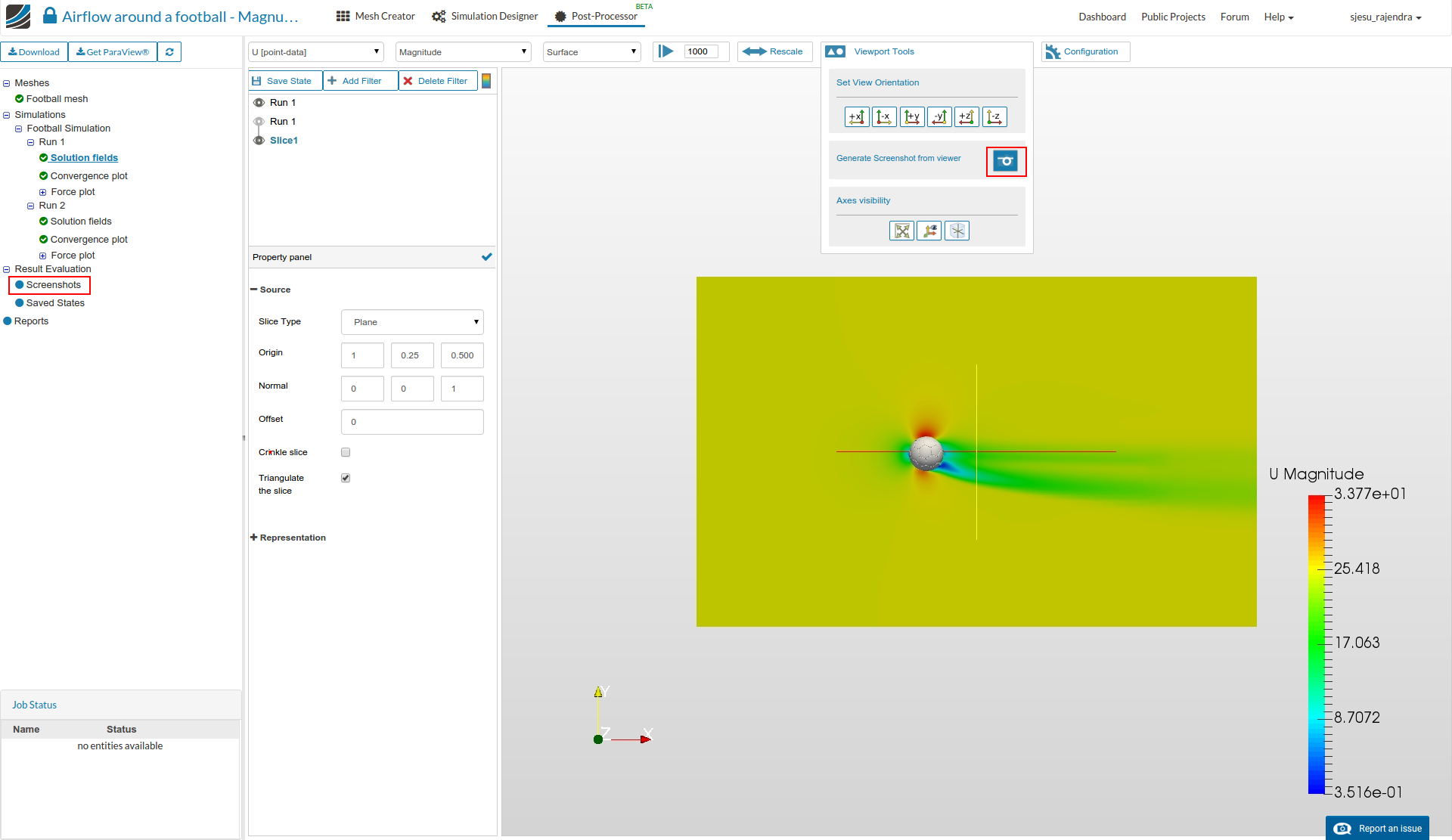Click the center axes cube icon
This screenshot has width=1452, height=840.
click(x=957, y=231)
